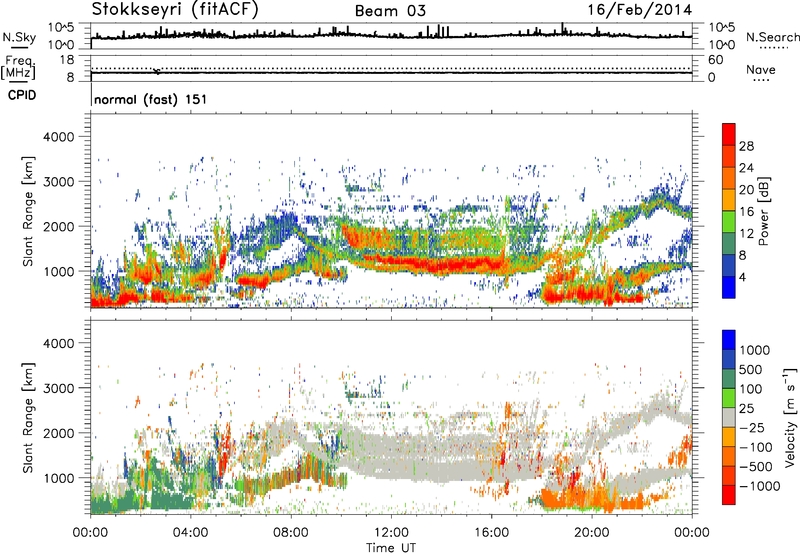
Task: Click the 'normal (fast) 151' text
Action: (x=151, y=99)
